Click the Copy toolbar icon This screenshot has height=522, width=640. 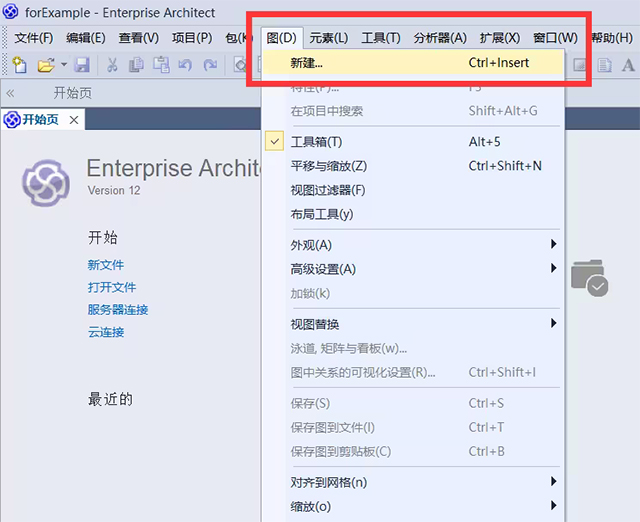click(x=136, y=65)
